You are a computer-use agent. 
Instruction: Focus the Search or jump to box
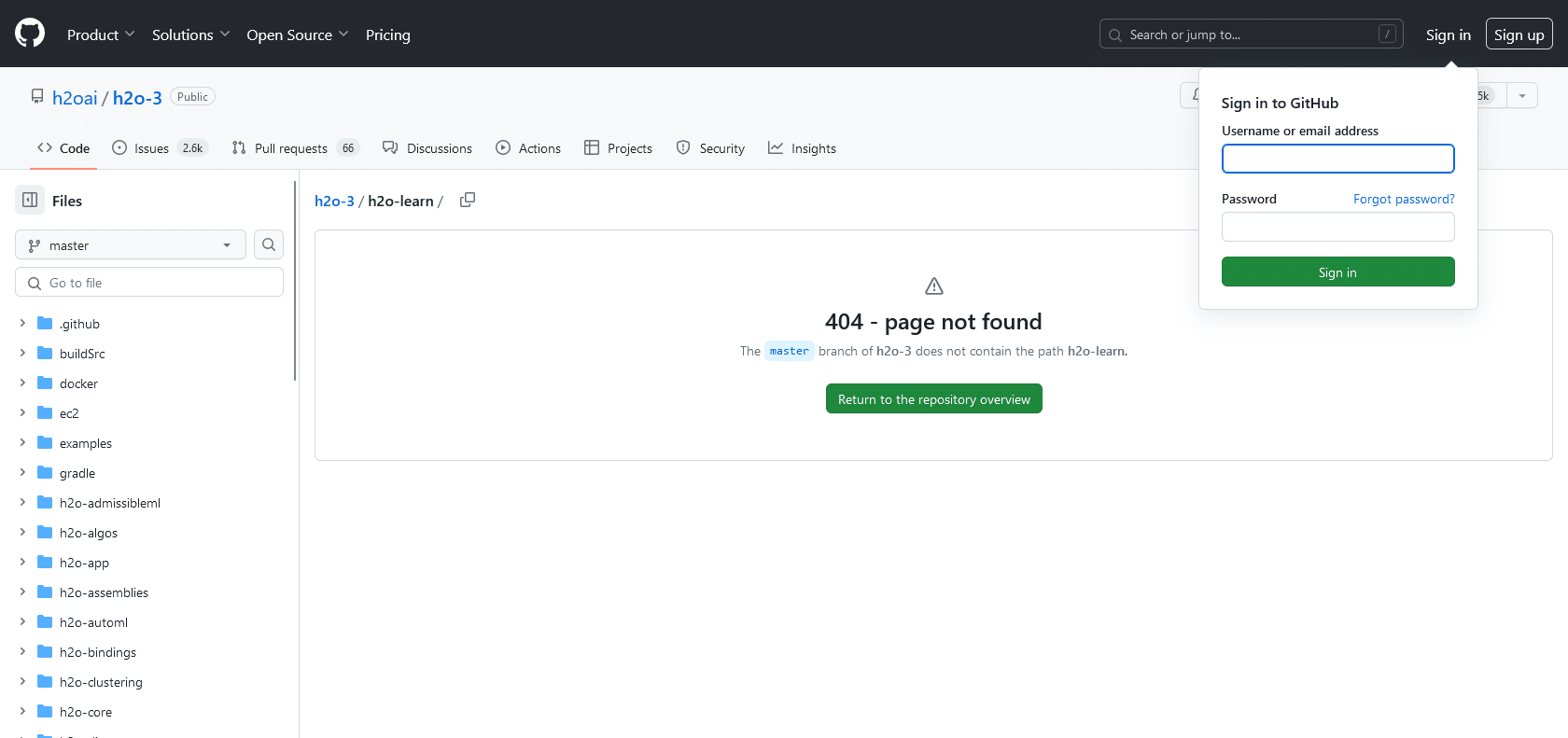coord(1252,35)
